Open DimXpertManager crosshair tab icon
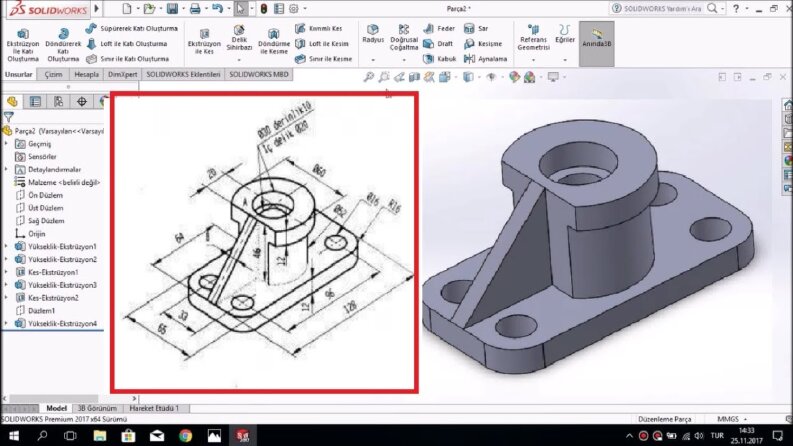Image resolution: width=793 pixels, height=446 pixels. click(x=81, y=102)
